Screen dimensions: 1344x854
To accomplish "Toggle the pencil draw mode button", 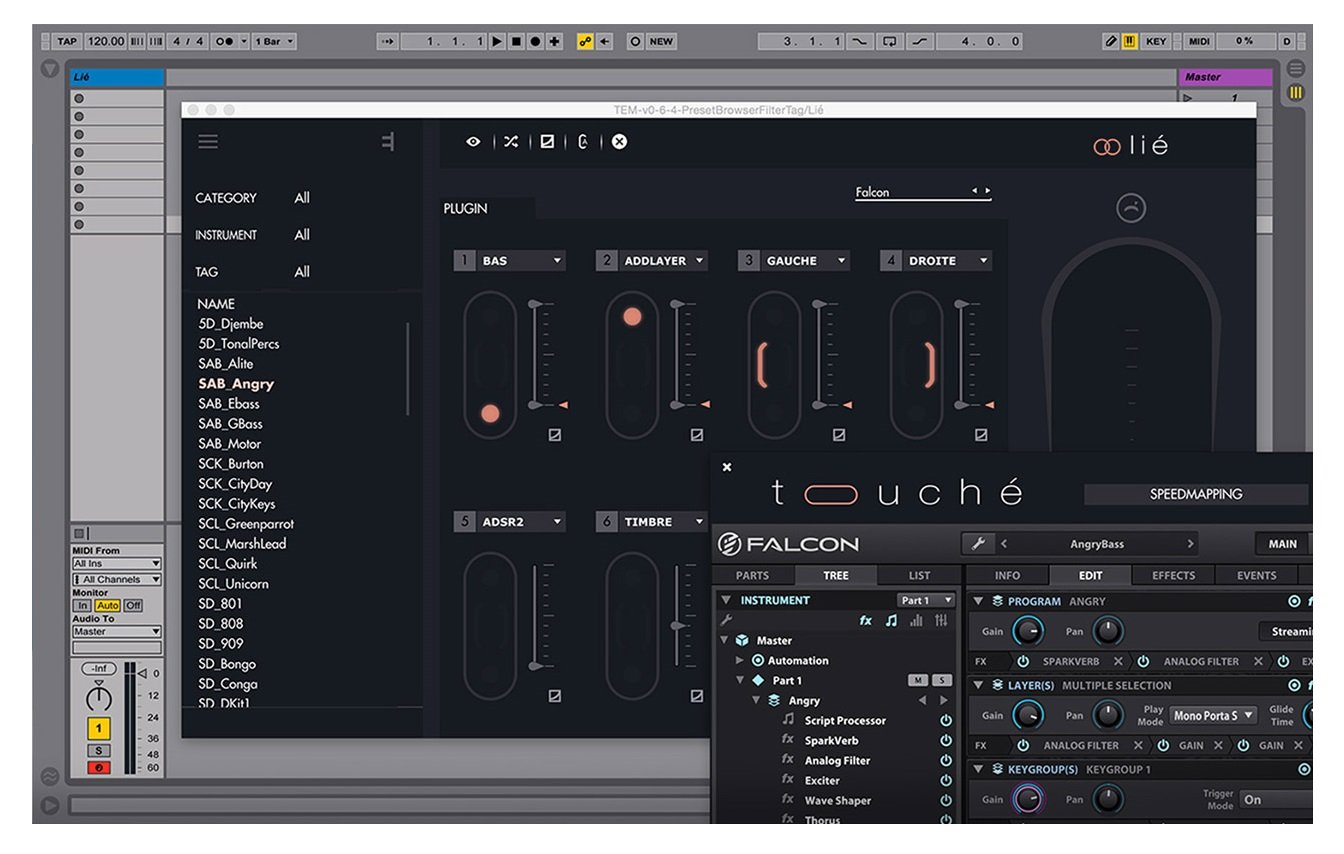I will (x=1111, y=41).
